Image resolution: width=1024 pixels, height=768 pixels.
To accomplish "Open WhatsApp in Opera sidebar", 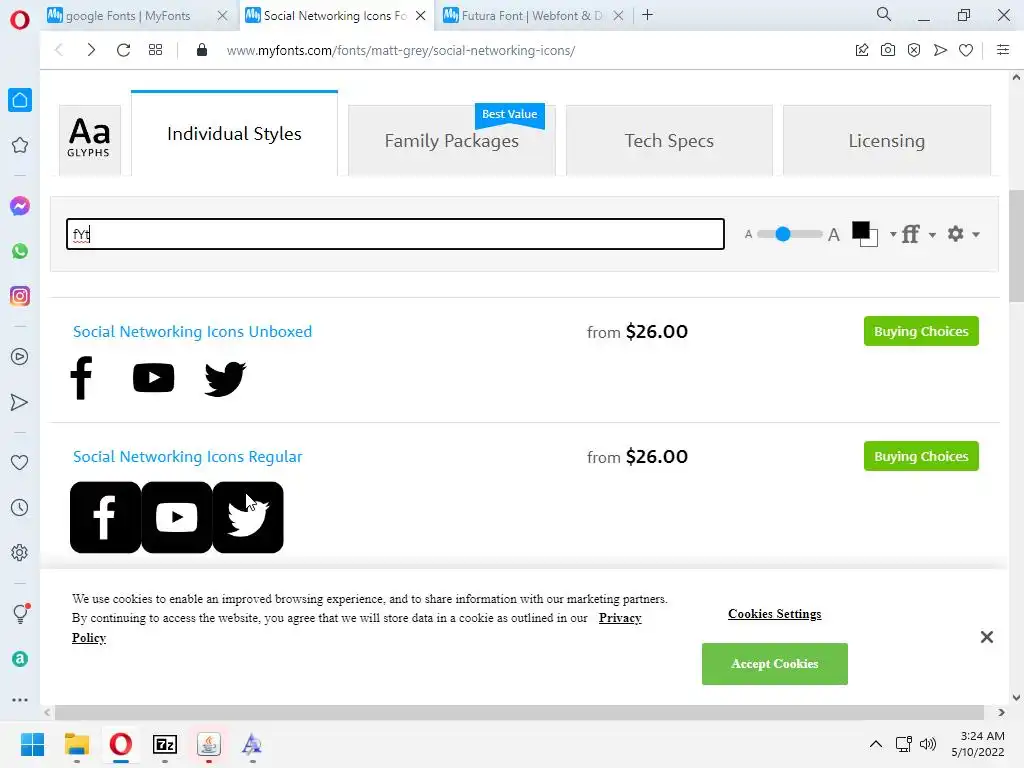I will point(20,251).
